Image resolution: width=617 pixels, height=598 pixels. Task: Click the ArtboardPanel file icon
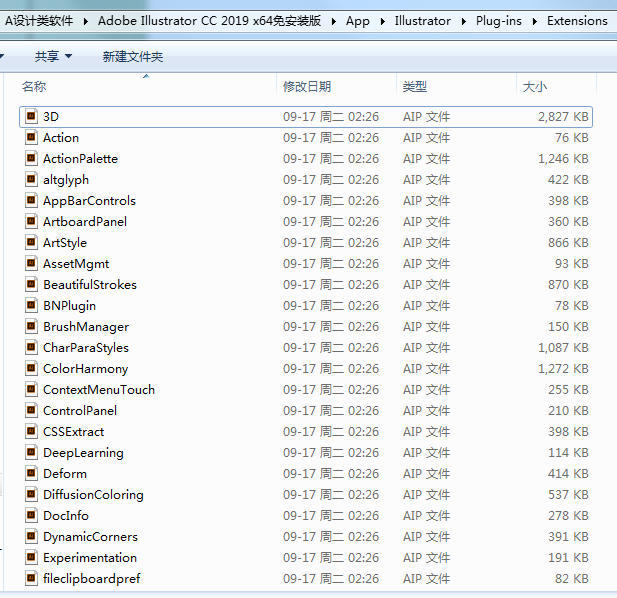click(31, 221)
